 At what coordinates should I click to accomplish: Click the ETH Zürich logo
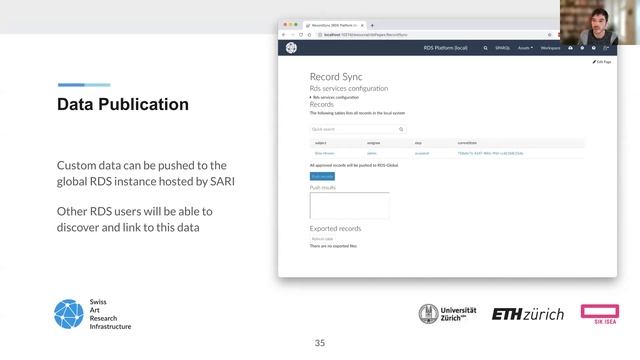pos(528,314)
